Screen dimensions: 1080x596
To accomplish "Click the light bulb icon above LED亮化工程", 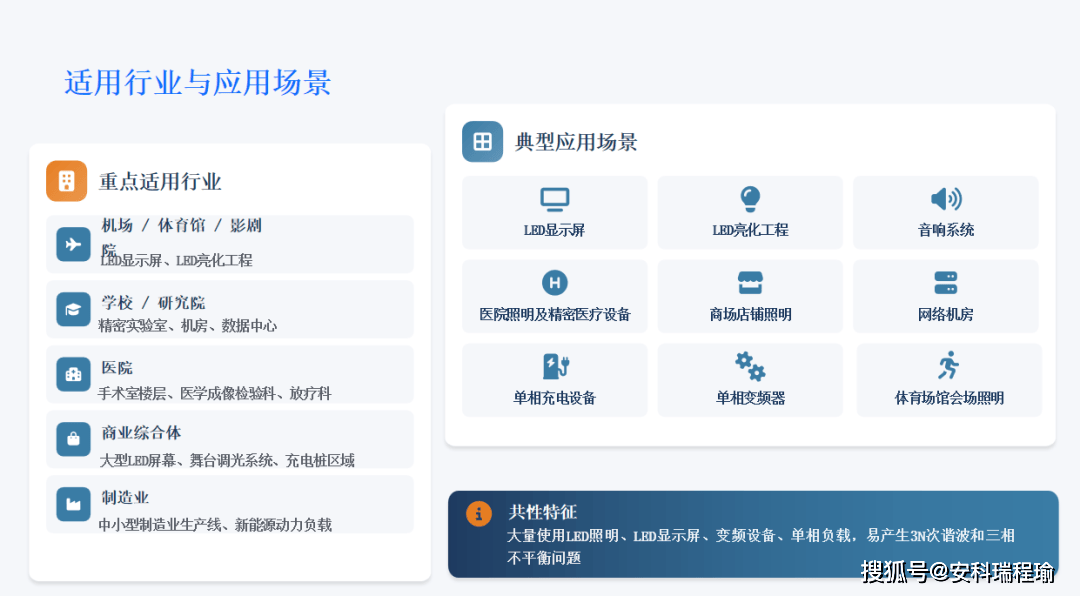I will tap(750, 199).
